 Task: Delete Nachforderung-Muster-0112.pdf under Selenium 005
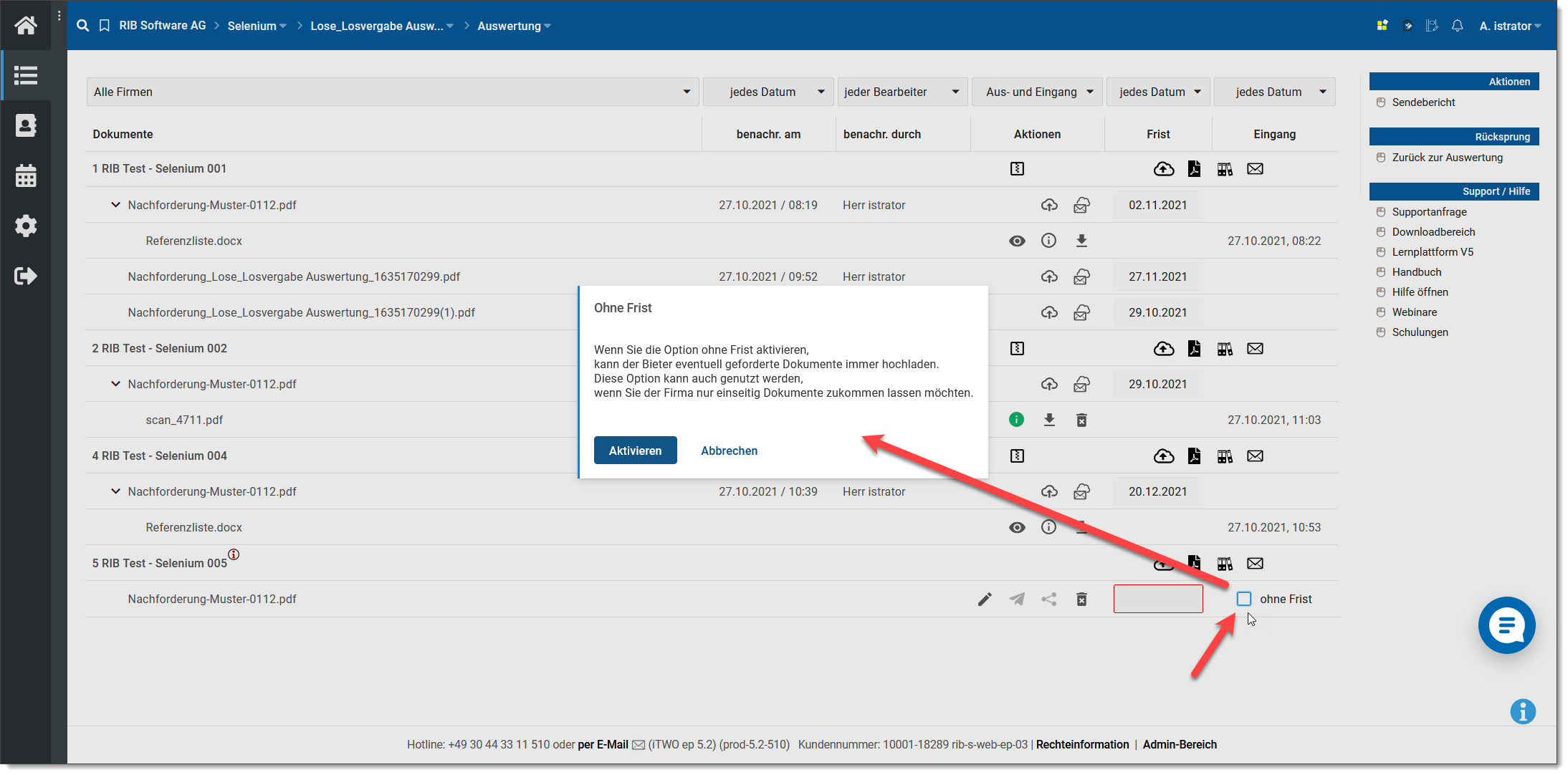(x=1081, y=599)
